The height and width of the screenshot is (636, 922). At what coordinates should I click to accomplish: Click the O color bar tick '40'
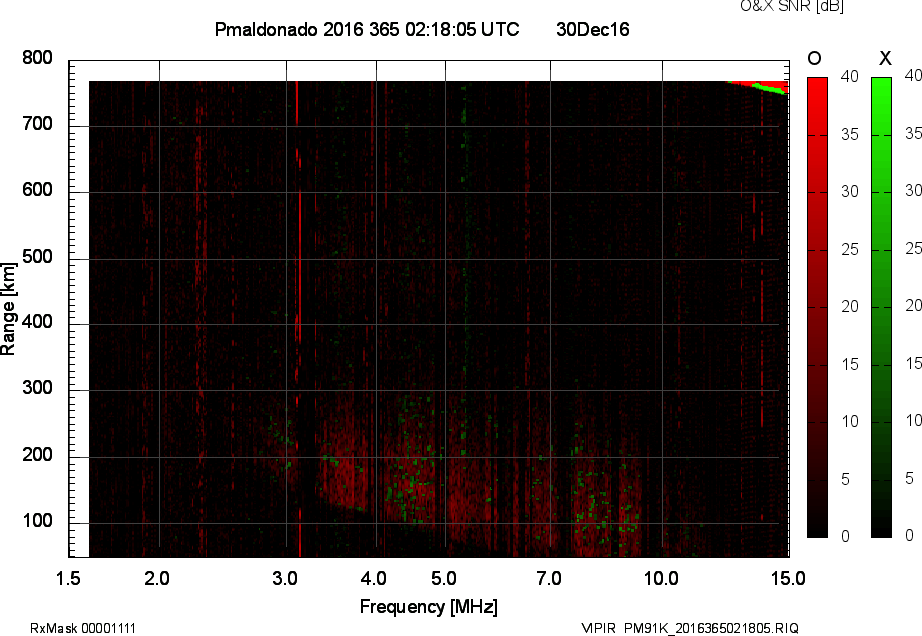[850, 76]
